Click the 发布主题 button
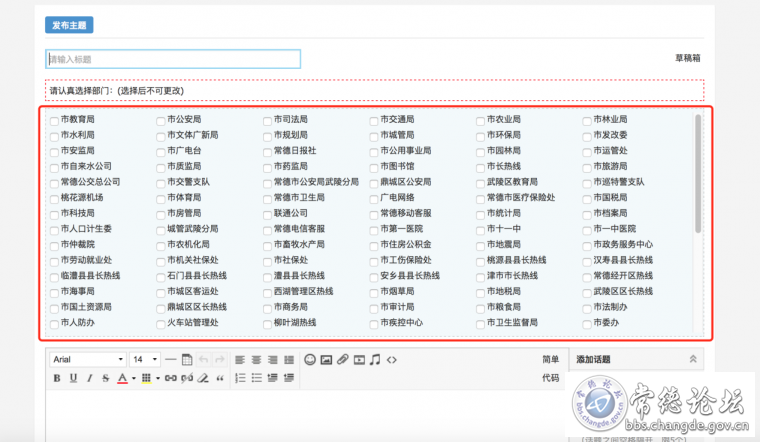 tap(69, 25)
